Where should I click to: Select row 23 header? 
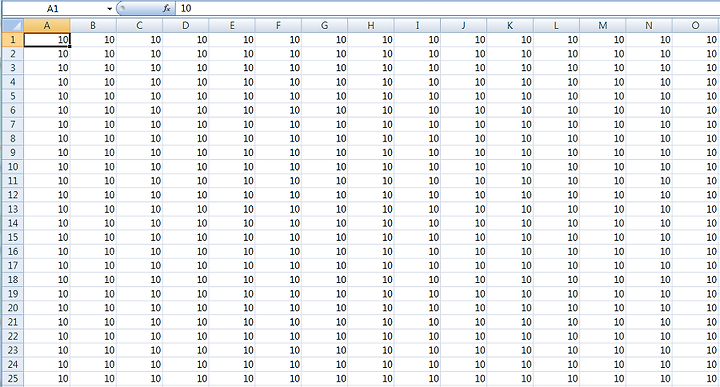pyautogui.click(x=13, y=350)
